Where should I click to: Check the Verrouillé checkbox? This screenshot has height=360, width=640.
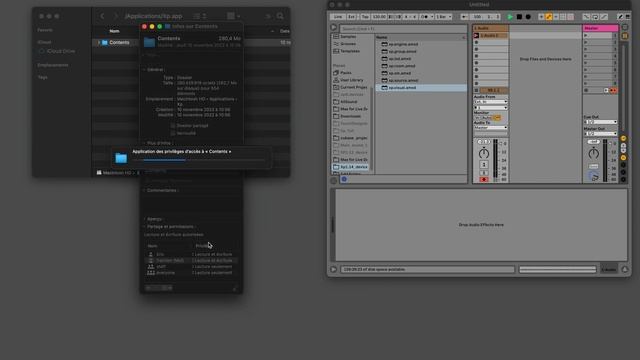tap(173, 133)
